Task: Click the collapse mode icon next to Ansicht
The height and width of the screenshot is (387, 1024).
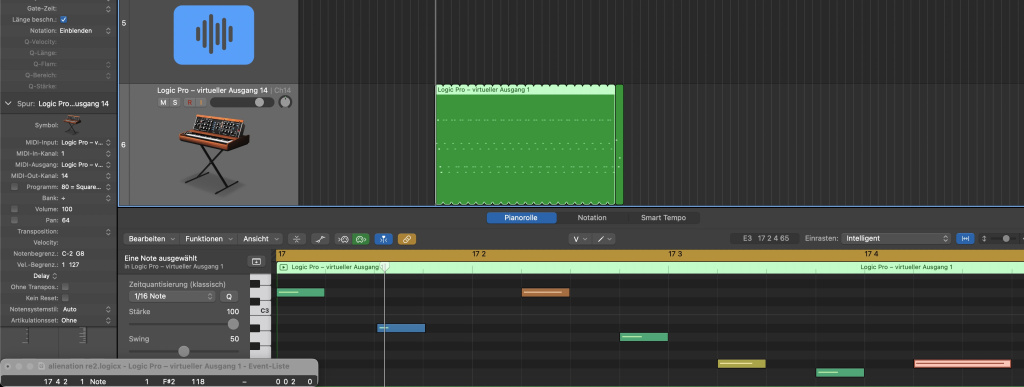Action: [x=297, y=240]
